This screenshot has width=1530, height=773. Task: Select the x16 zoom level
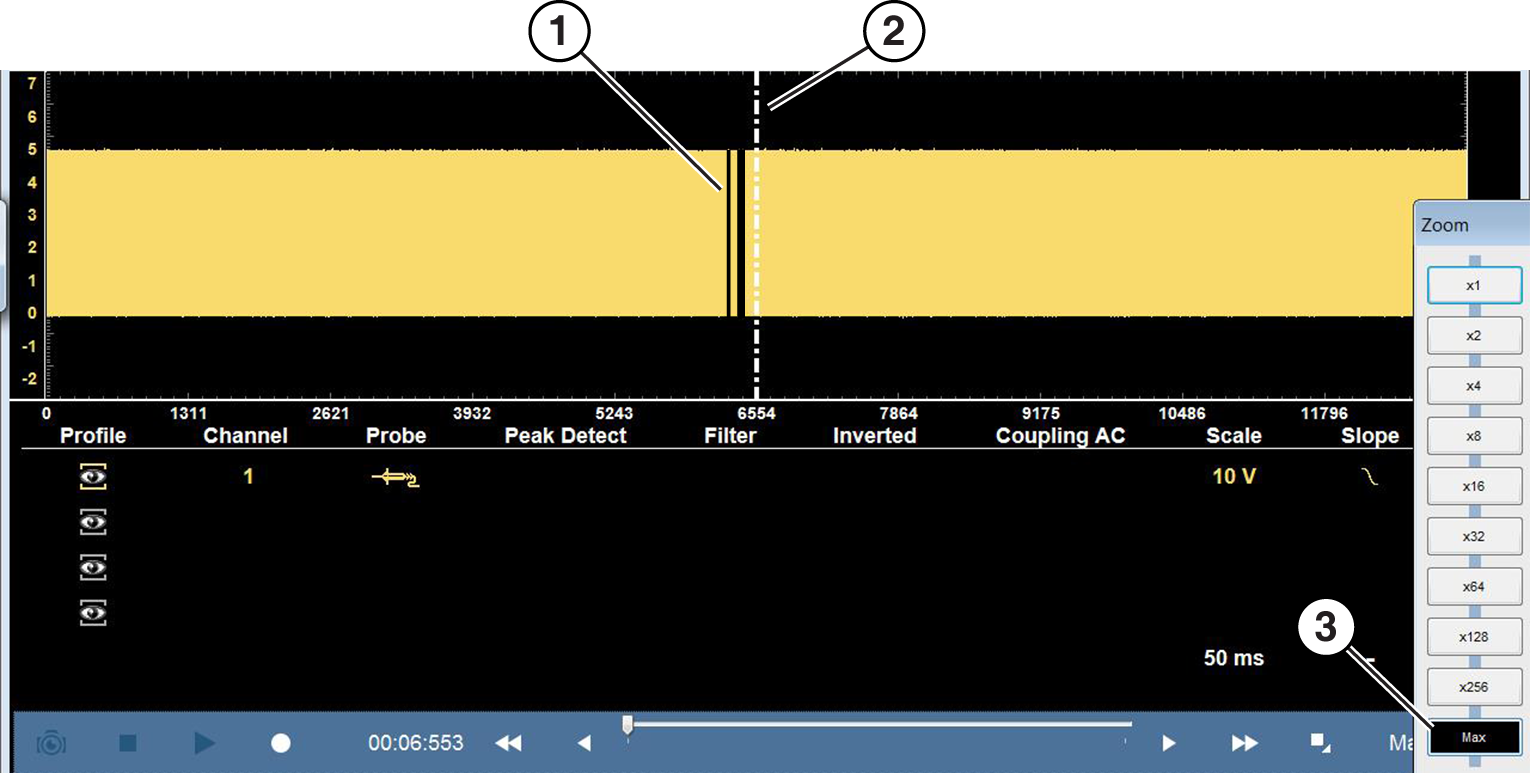coord(1473,486)
